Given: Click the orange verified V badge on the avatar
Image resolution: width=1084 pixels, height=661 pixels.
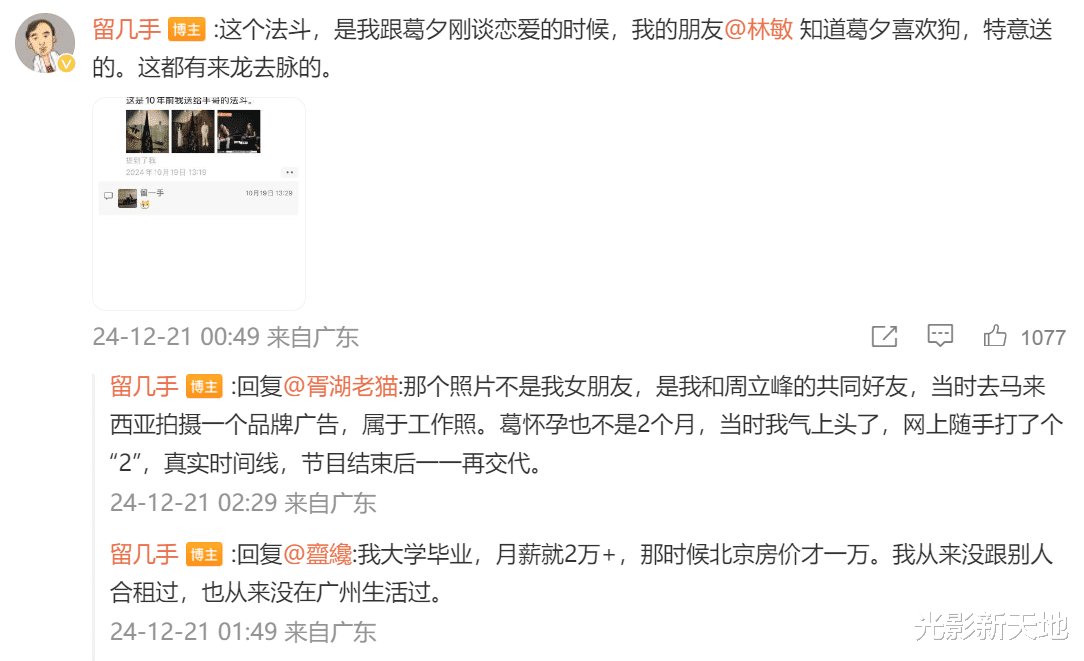Looking at the screenshot, I should [x=66, y=64].
